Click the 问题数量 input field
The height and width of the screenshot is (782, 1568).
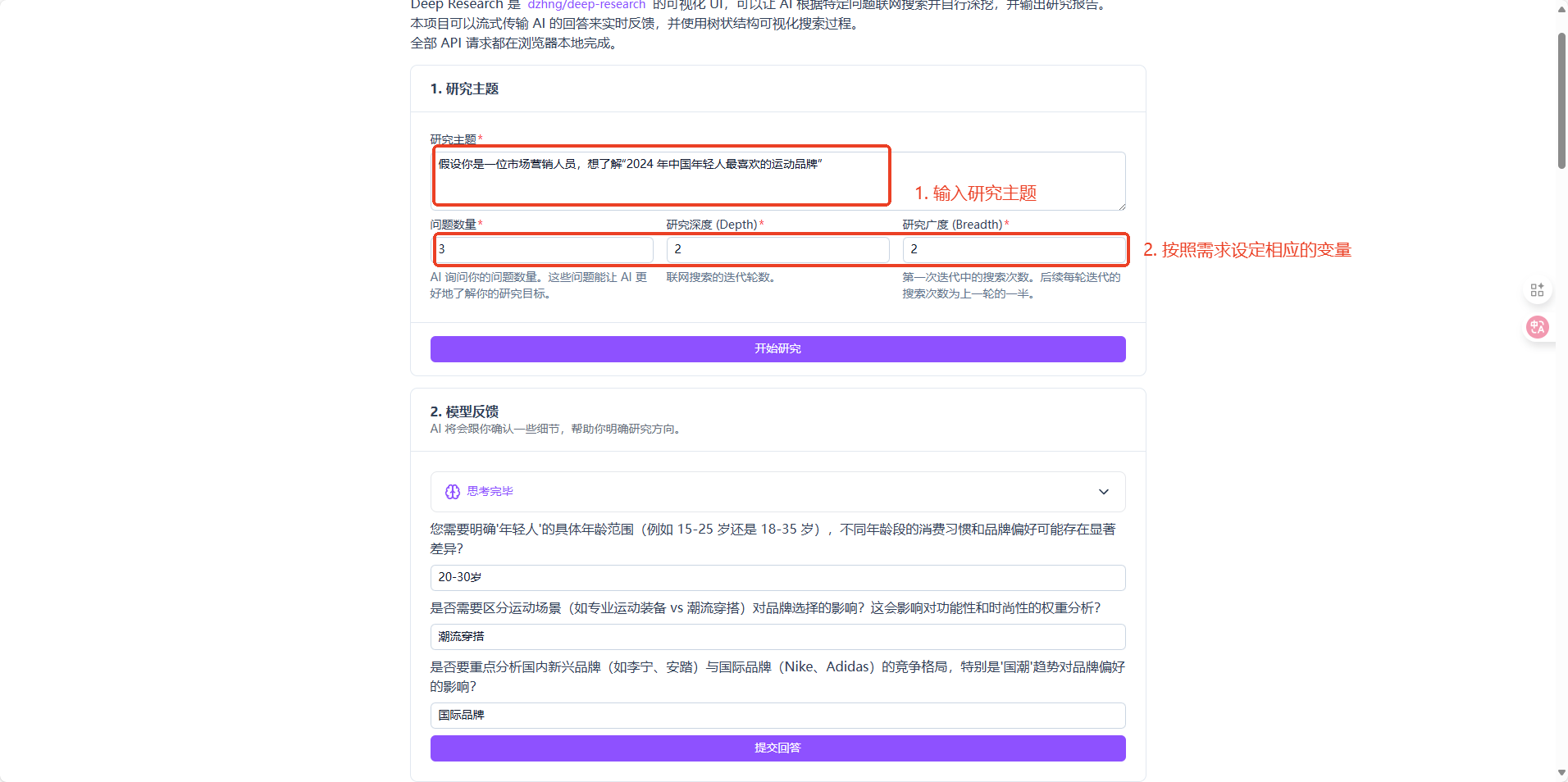tap(543, 249)
